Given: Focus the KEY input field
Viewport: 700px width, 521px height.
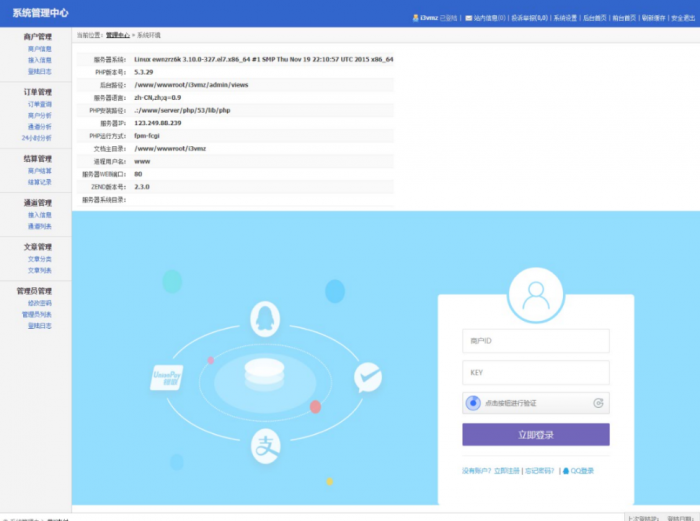Looking at the screenshot, I should (535, 372).
